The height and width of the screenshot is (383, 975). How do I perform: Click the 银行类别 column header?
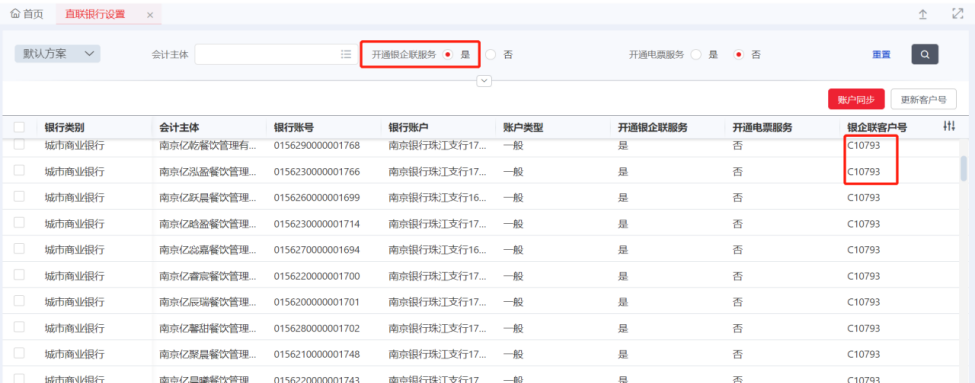click(65, 127)
